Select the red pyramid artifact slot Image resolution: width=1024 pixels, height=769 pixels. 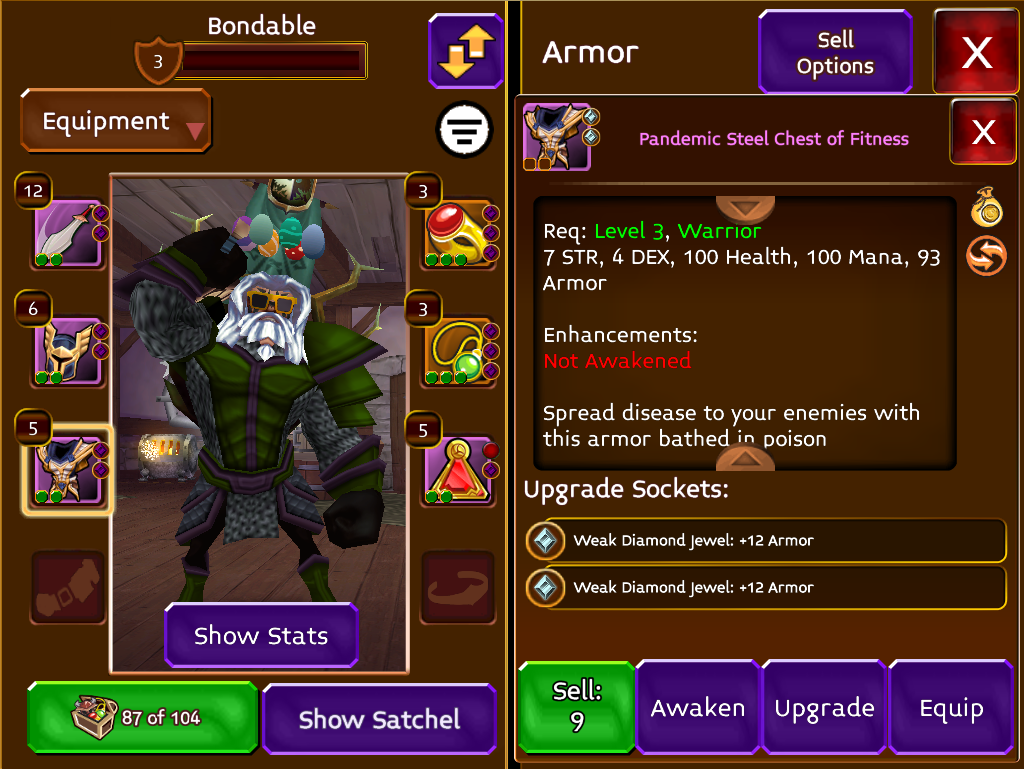coord(458,471)
